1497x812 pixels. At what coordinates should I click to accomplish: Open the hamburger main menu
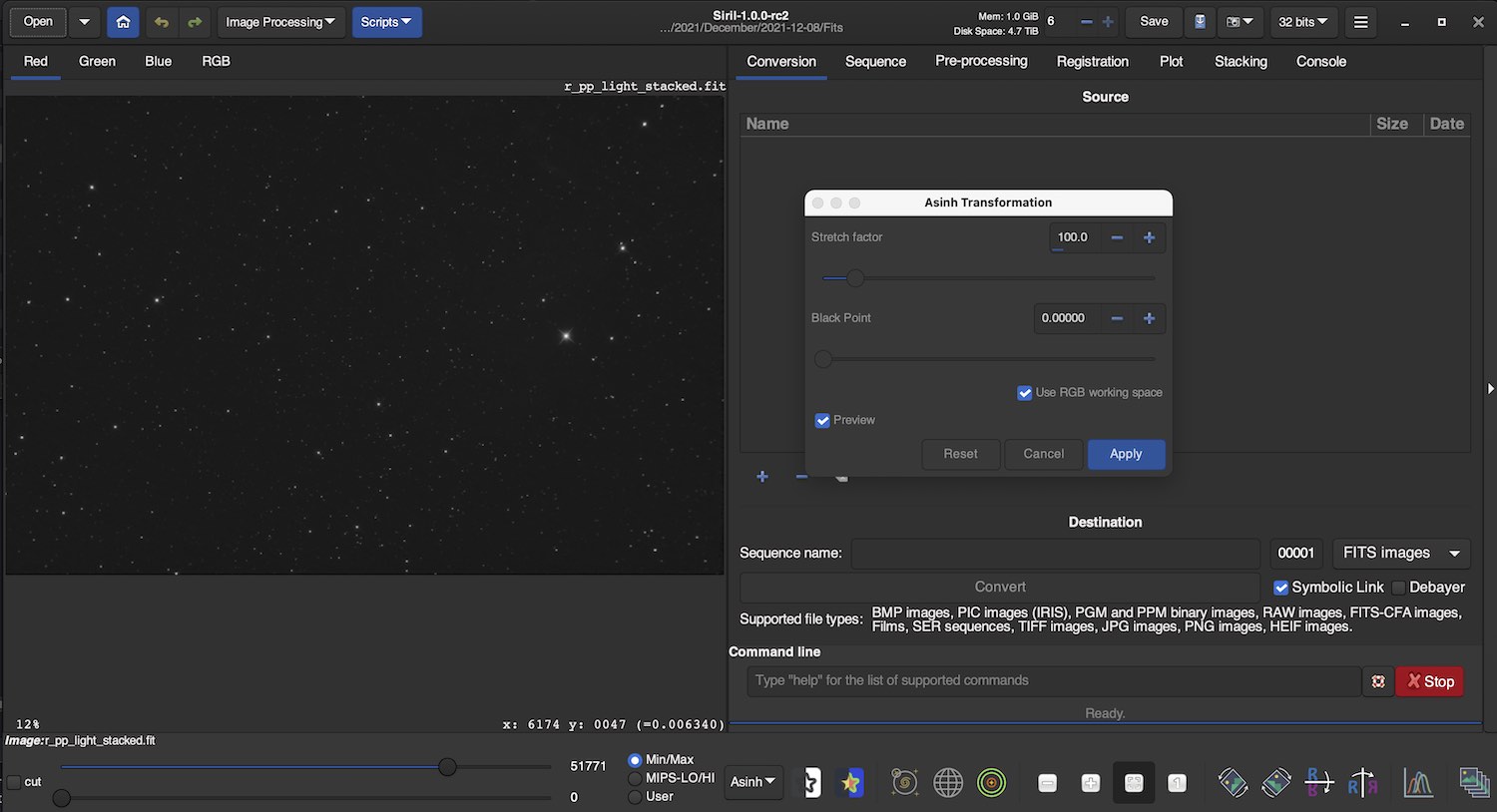pos(1360,22)
